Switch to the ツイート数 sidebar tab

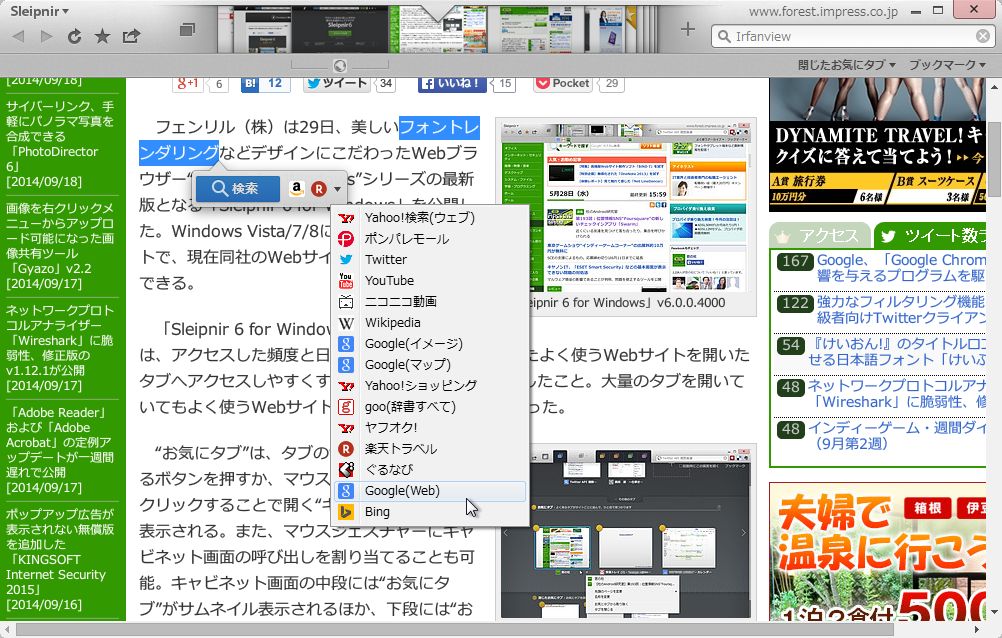[x=929, y=237]
